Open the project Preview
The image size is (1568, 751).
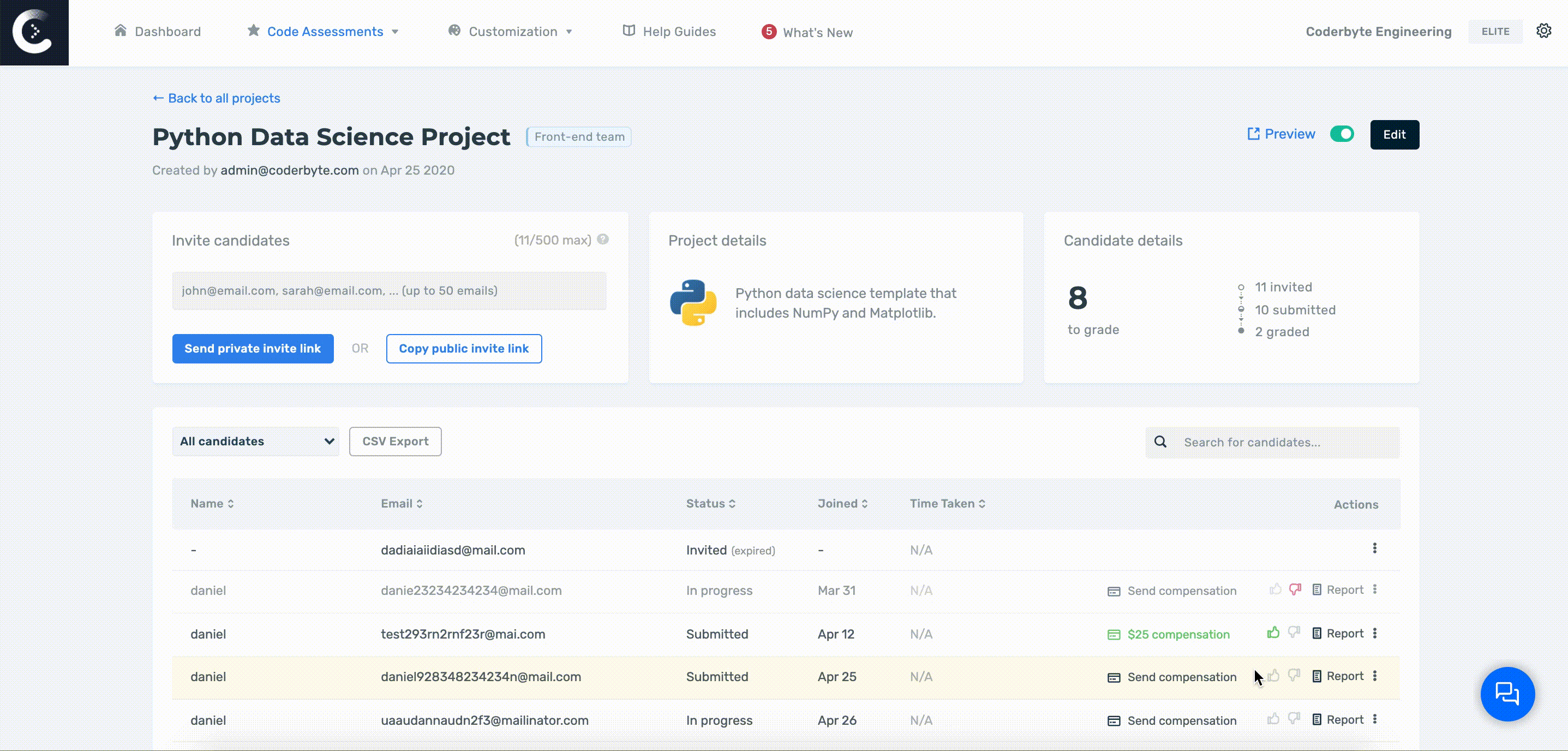[1280, 134]
